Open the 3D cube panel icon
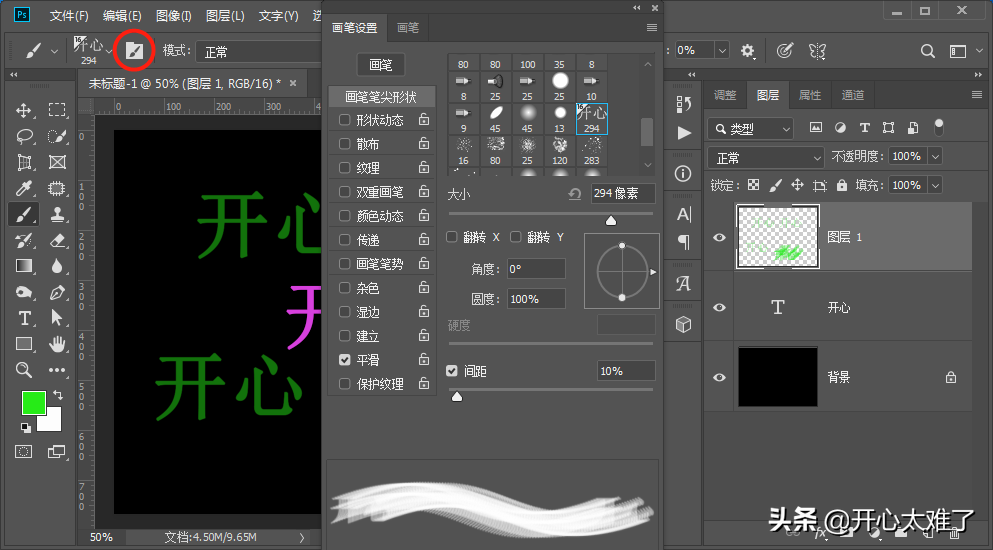The height and width of the screenshot is (550, 993). click(x=683, y=324)
